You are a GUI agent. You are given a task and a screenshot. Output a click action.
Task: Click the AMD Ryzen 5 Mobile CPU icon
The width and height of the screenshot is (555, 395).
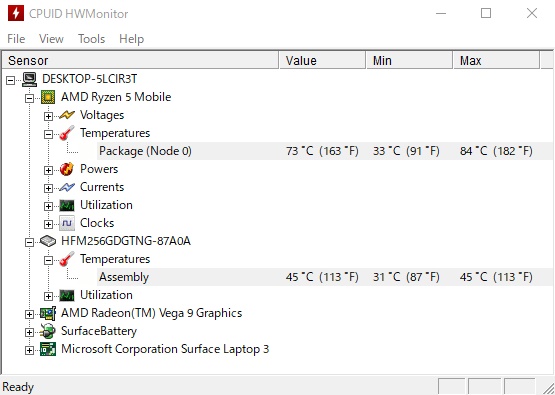48,97
